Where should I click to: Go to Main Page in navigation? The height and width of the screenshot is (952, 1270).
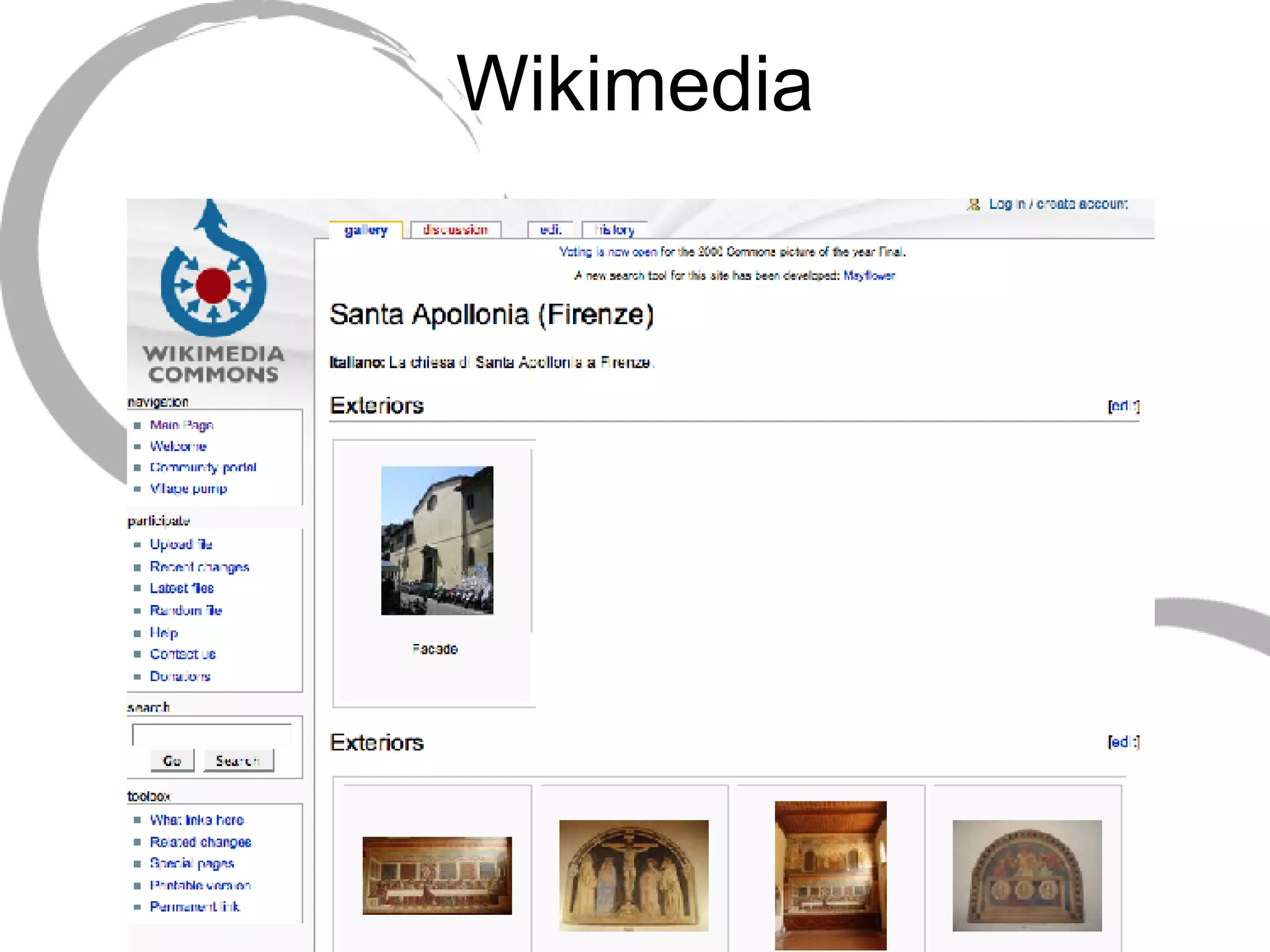(182, 425)
